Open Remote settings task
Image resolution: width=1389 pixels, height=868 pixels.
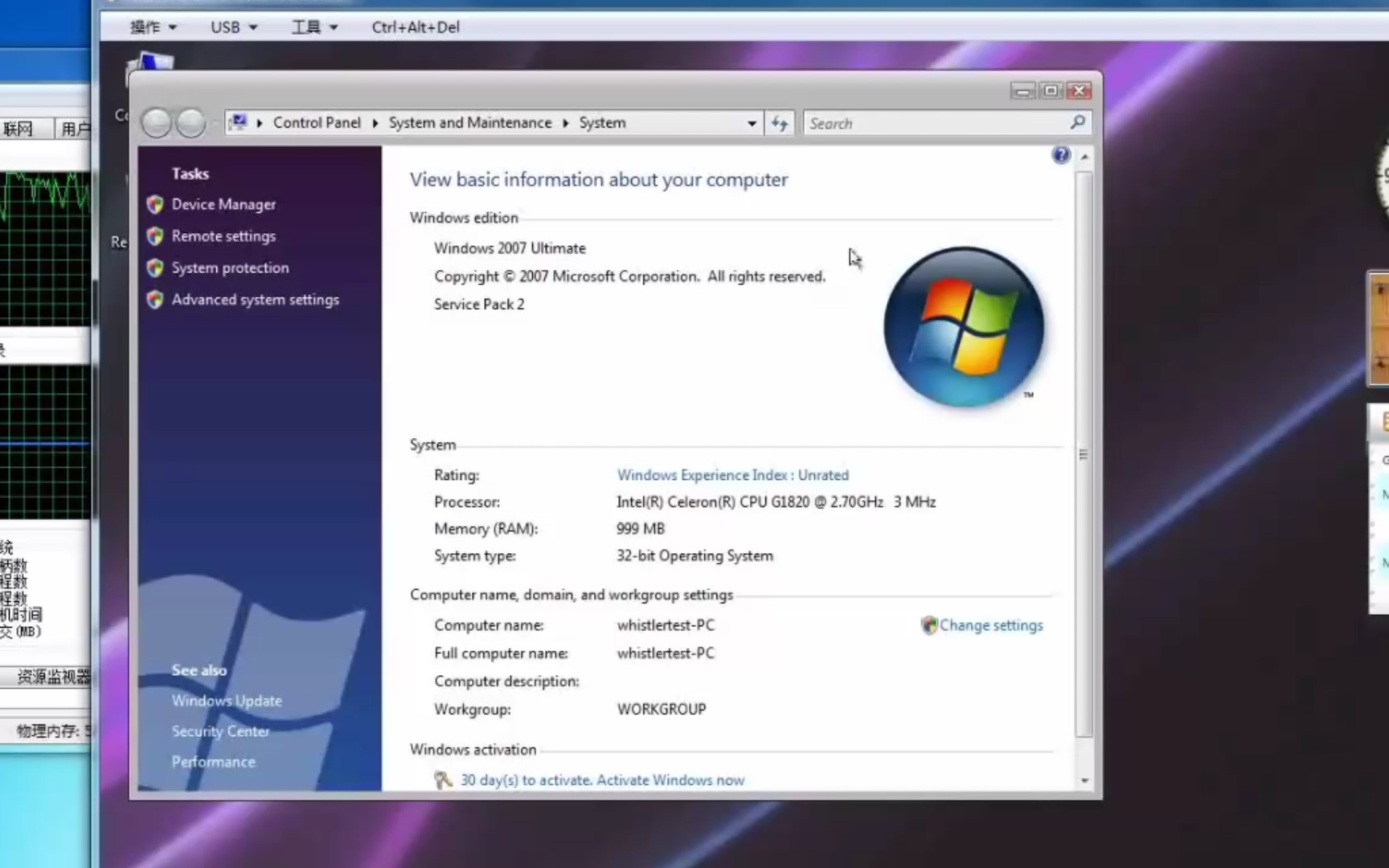(x=223, y=236)
